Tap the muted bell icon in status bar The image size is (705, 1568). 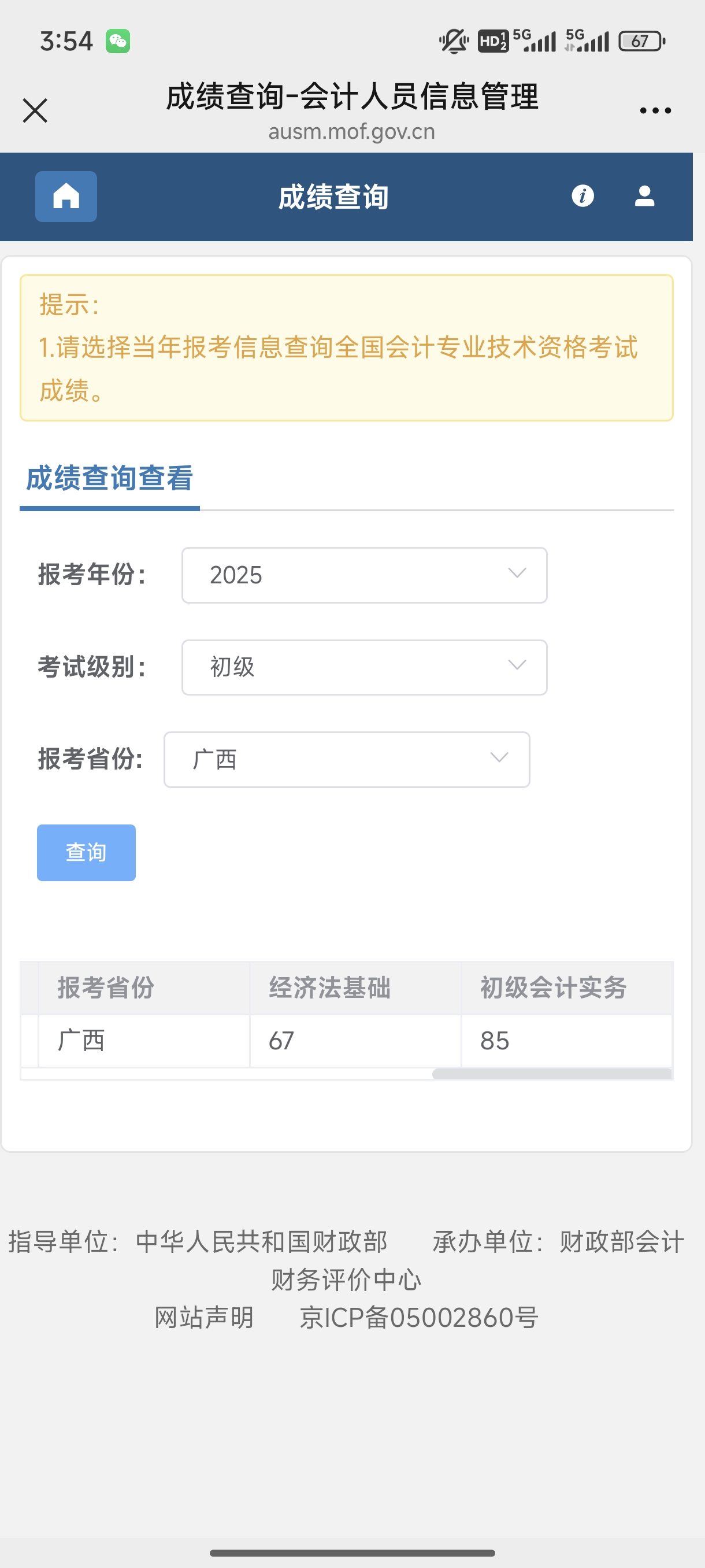coord(453,42)
